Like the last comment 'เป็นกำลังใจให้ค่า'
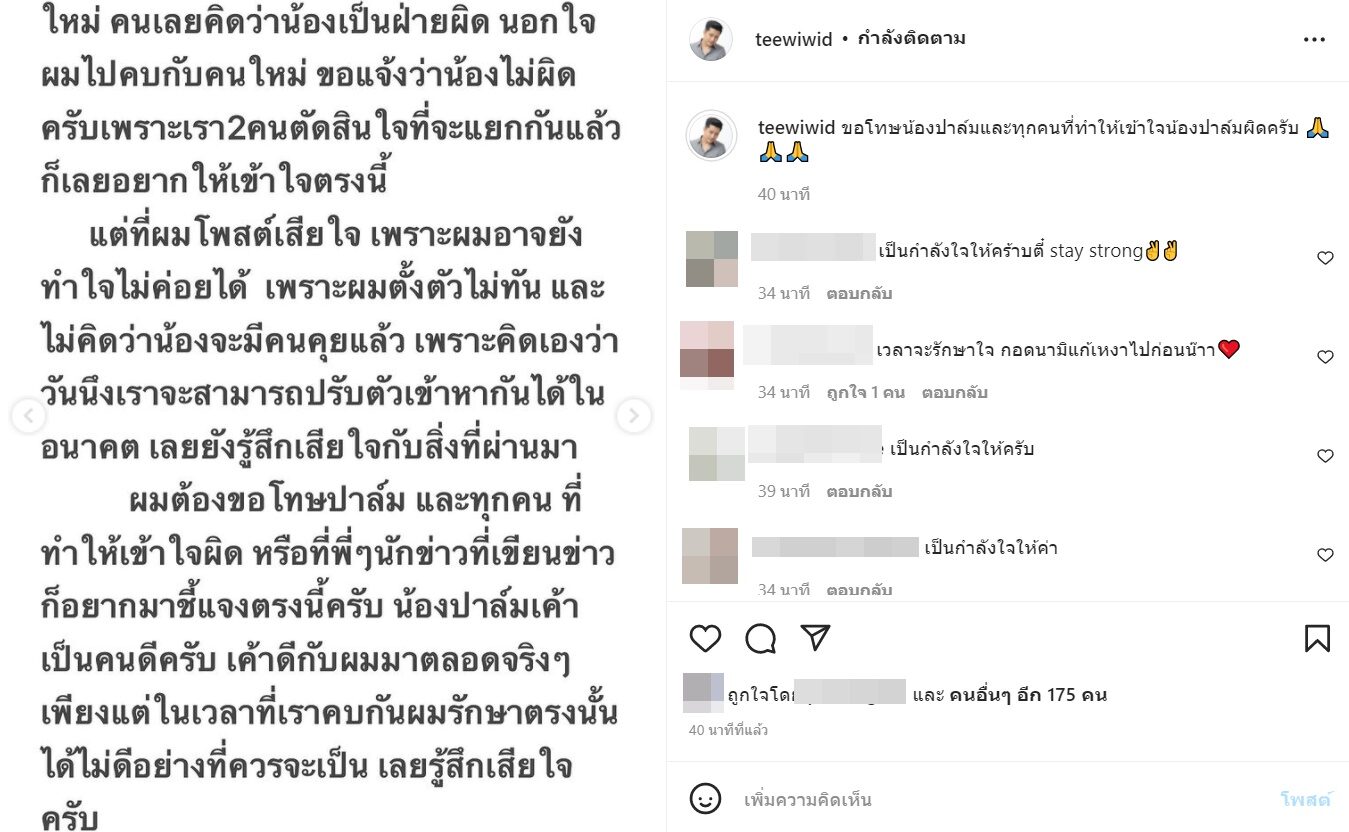The height and width of the screenshot is (832, 1349). (x=1325, y=555)
